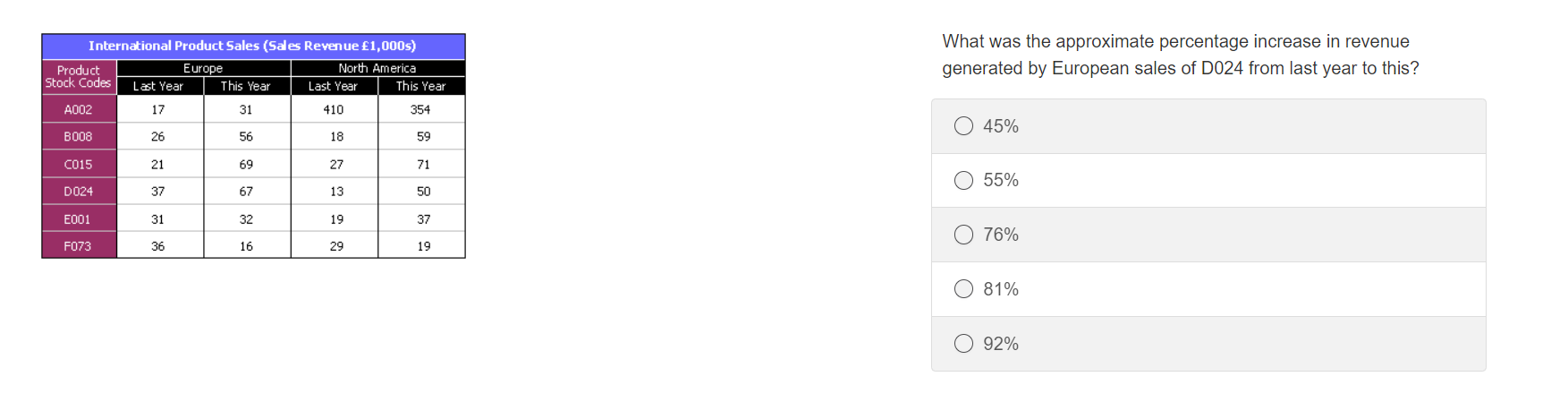Click the International Product Sales table title
This screenshot has width=1568, height=402.
point(252,46)
